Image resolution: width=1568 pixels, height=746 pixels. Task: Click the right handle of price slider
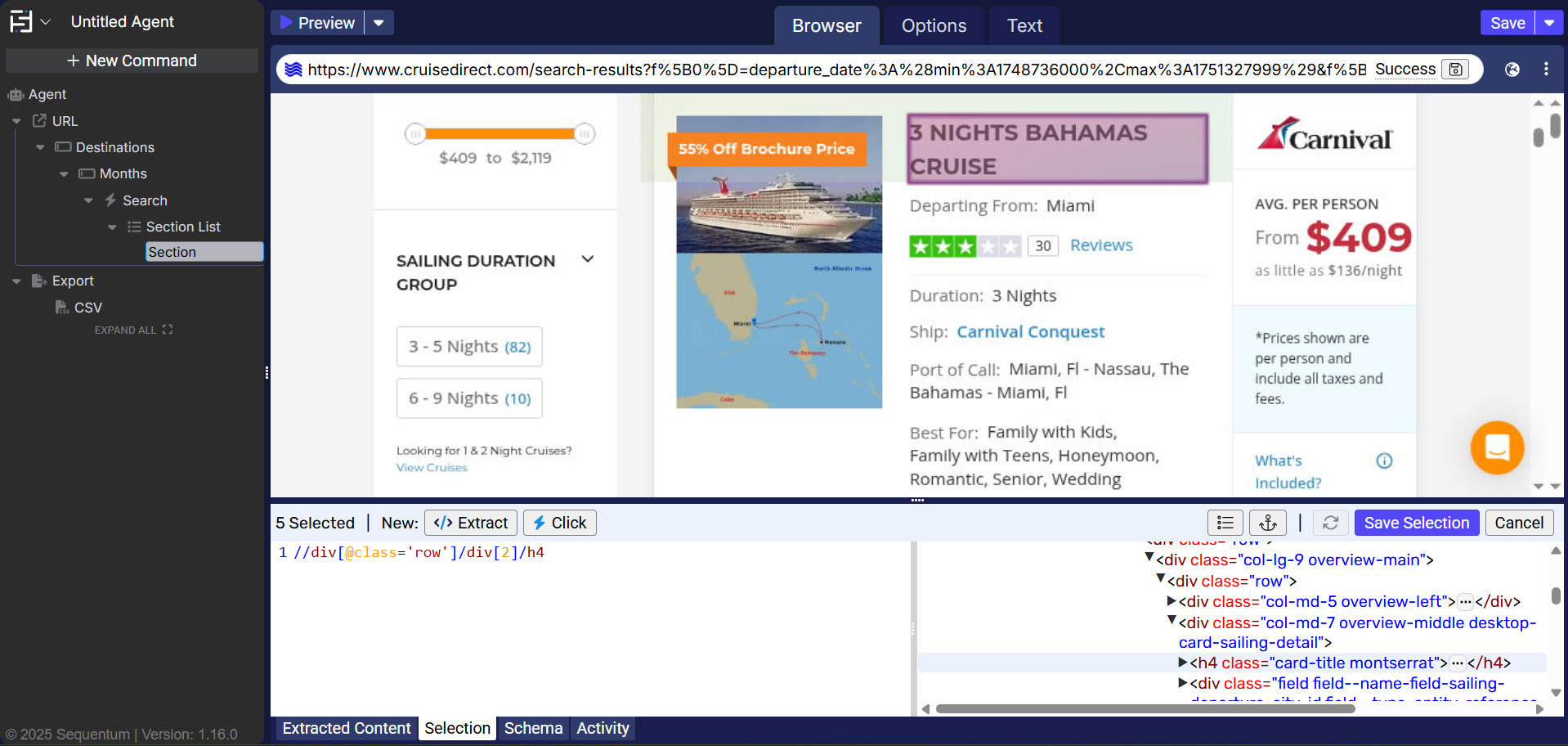tap(584, 134)
